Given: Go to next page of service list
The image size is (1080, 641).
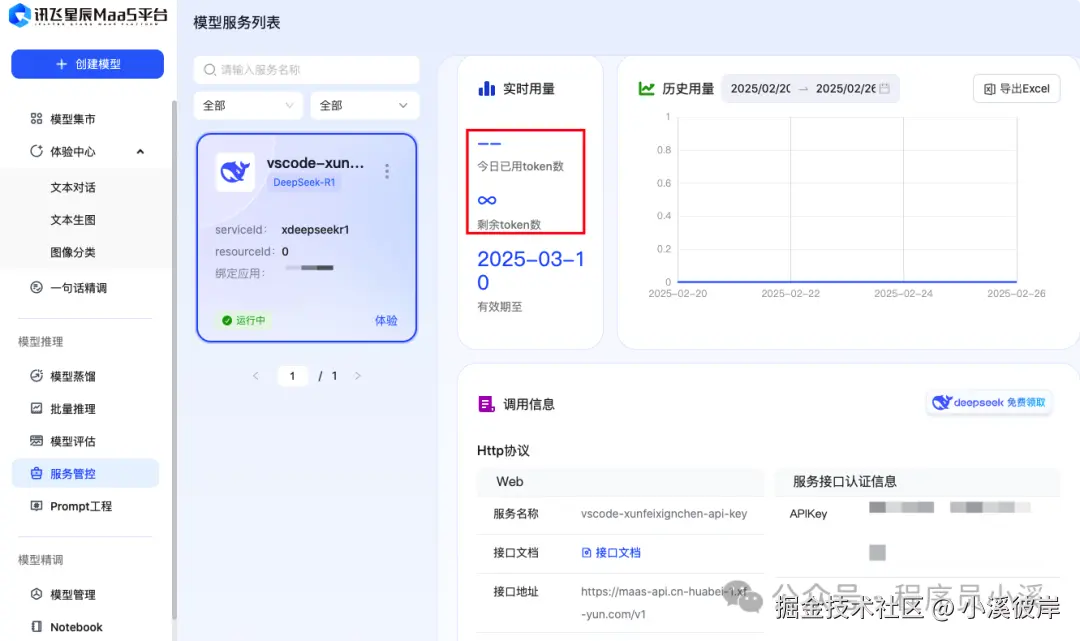Looking at the screenshot, I should coord(357,376).
